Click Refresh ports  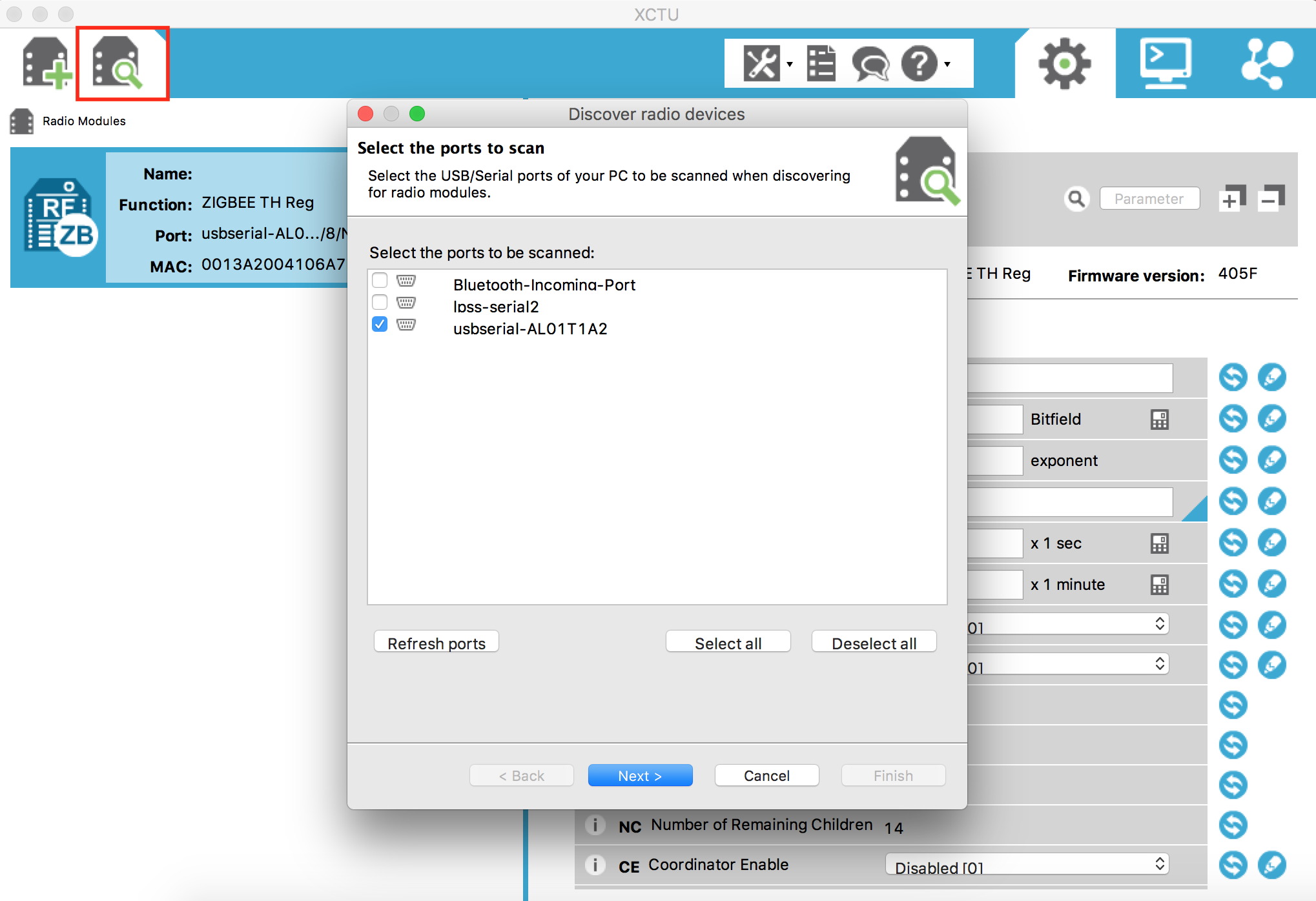436,642
